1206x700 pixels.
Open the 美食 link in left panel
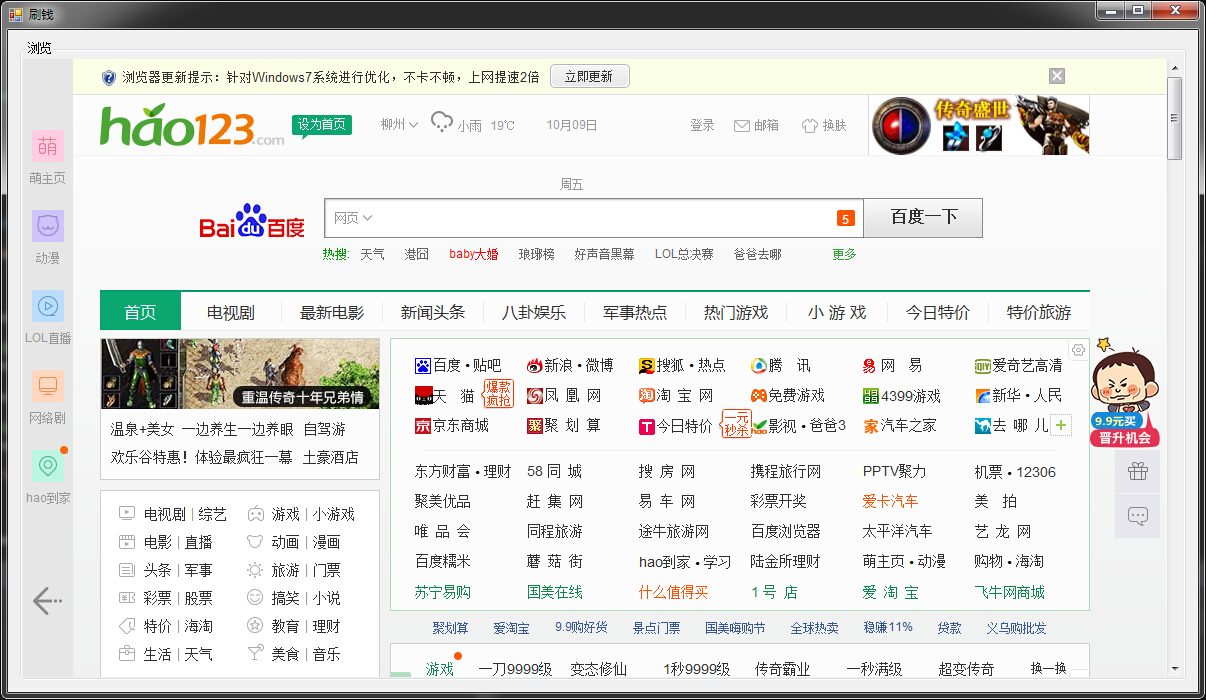(285, 654)
